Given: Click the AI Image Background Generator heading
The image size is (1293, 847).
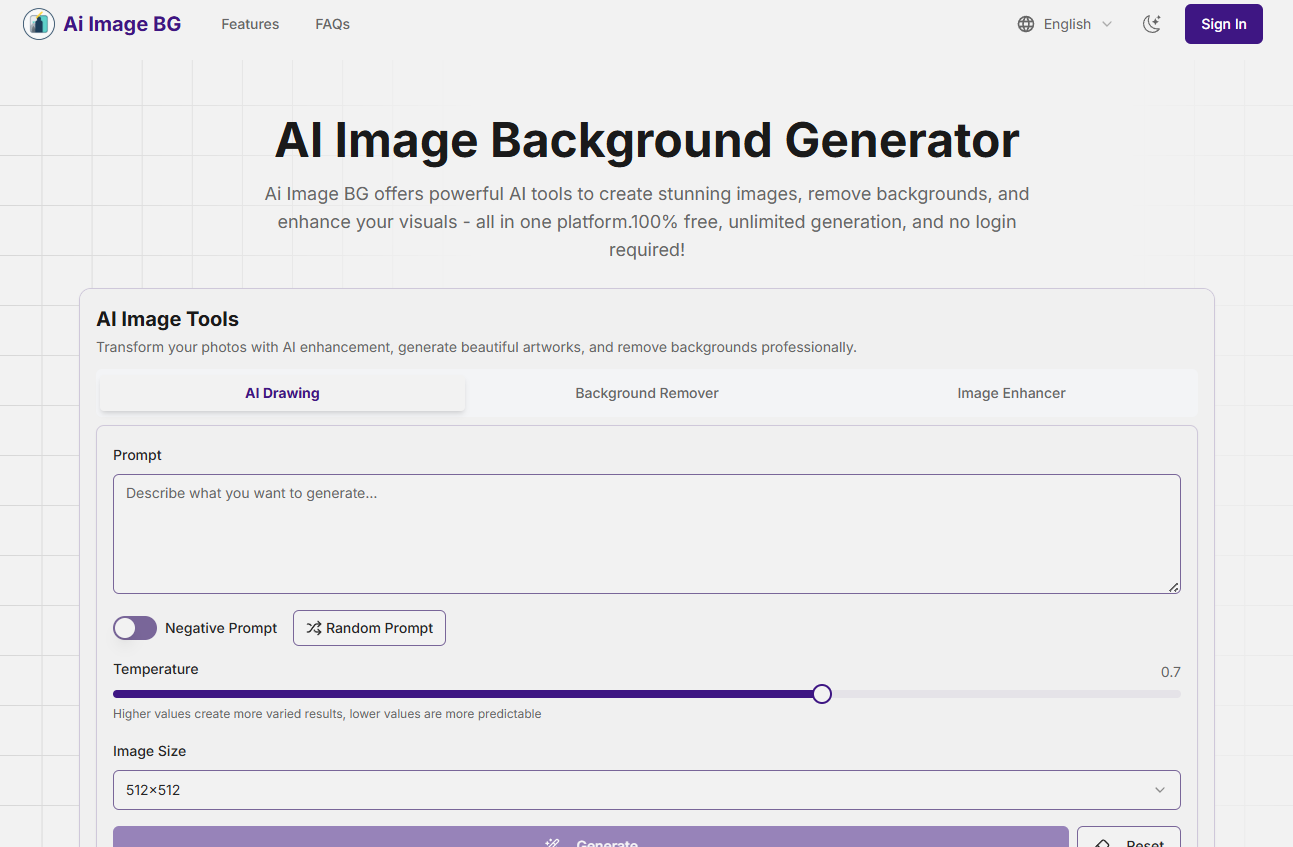Looking at the screenshot, I should (x=647, y=140).
